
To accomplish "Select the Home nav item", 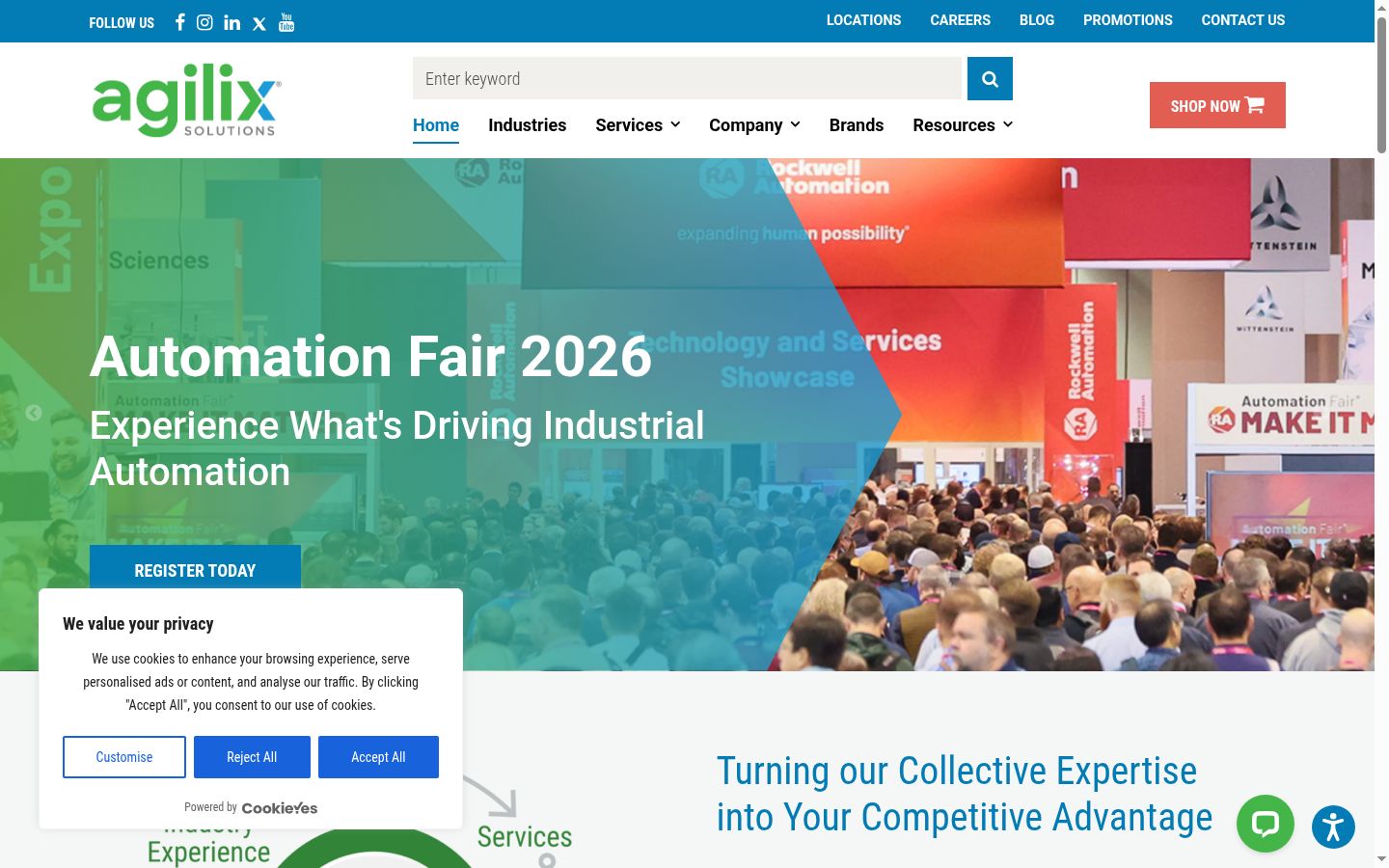I will tap(436, 125).
